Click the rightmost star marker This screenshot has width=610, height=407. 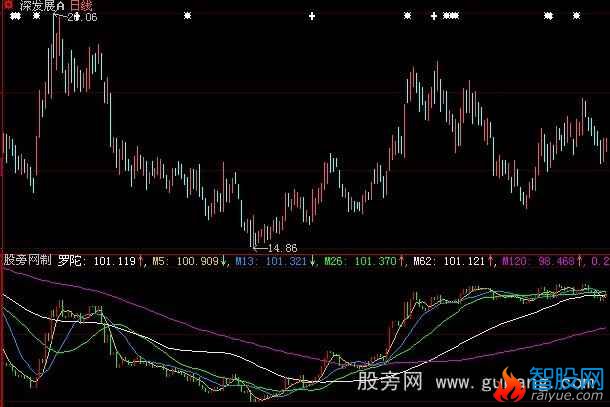tap(577, 16)
